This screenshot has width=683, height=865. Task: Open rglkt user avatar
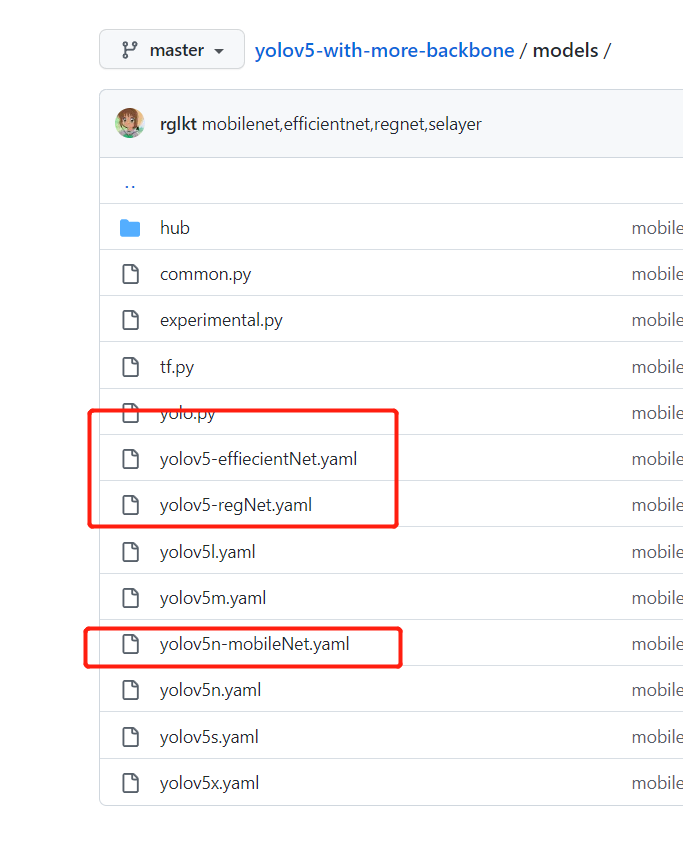coord(130,123)
